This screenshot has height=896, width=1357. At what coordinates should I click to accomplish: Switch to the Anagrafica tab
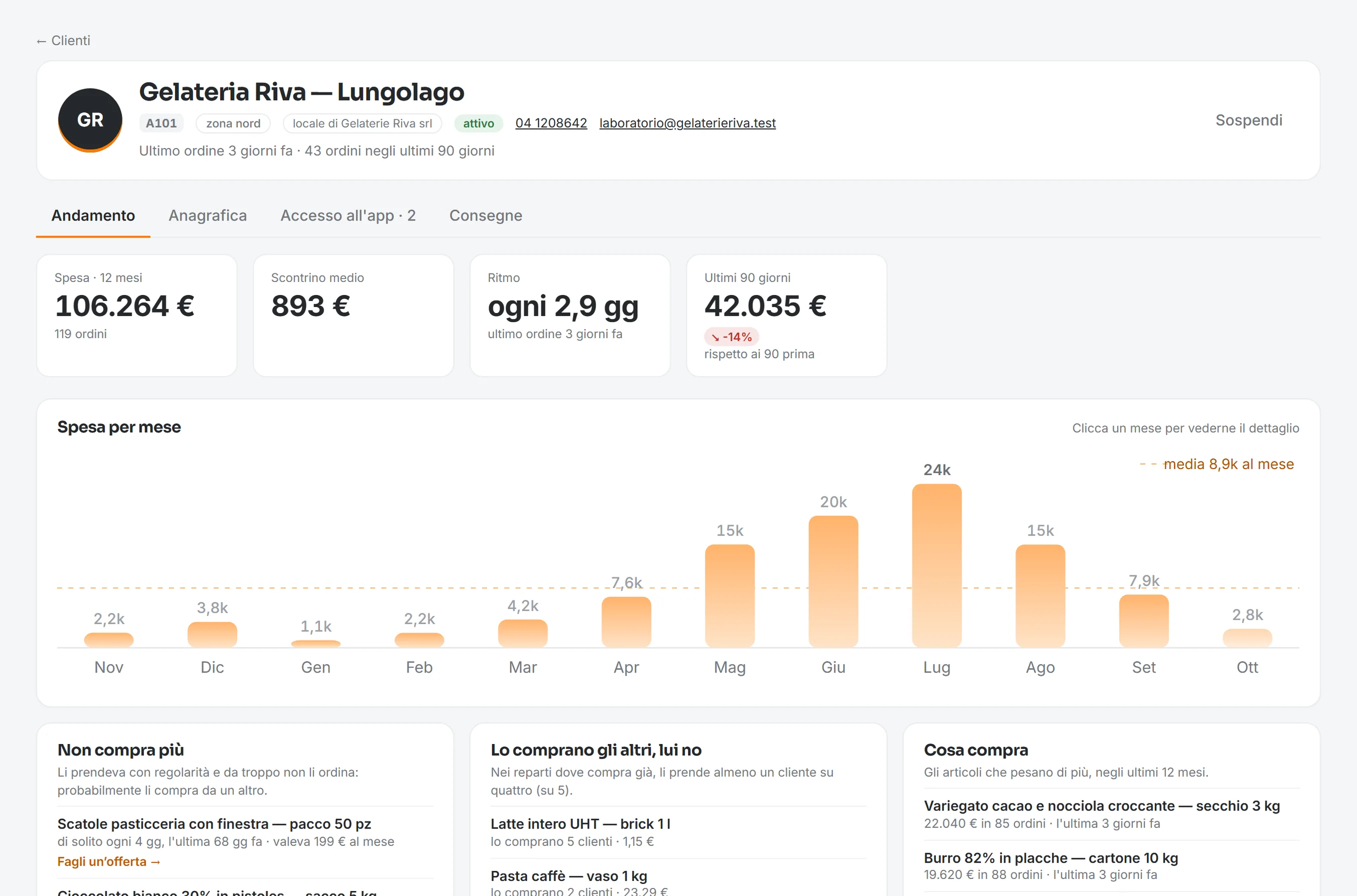pos(207,215)
